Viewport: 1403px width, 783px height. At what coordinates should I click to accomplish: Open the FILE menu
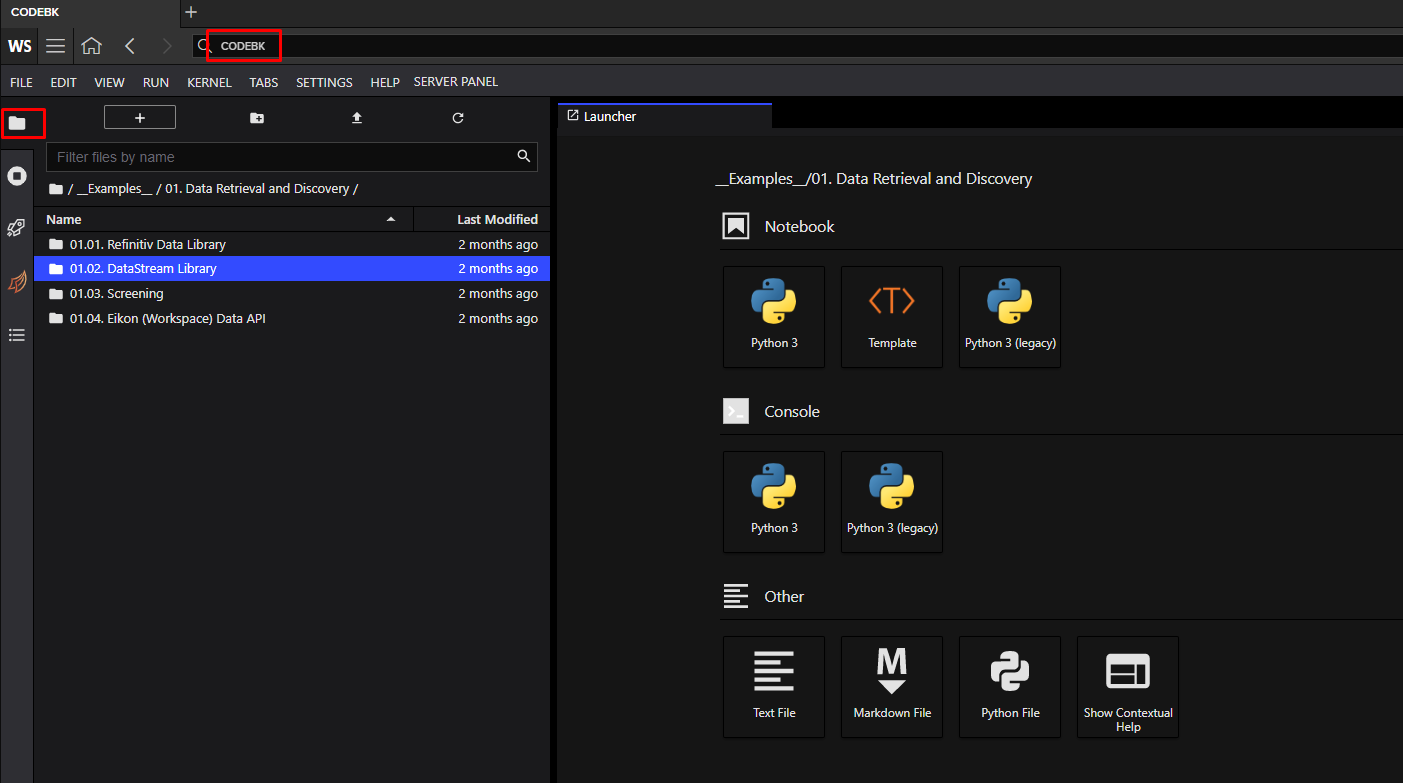pos(21,83)
